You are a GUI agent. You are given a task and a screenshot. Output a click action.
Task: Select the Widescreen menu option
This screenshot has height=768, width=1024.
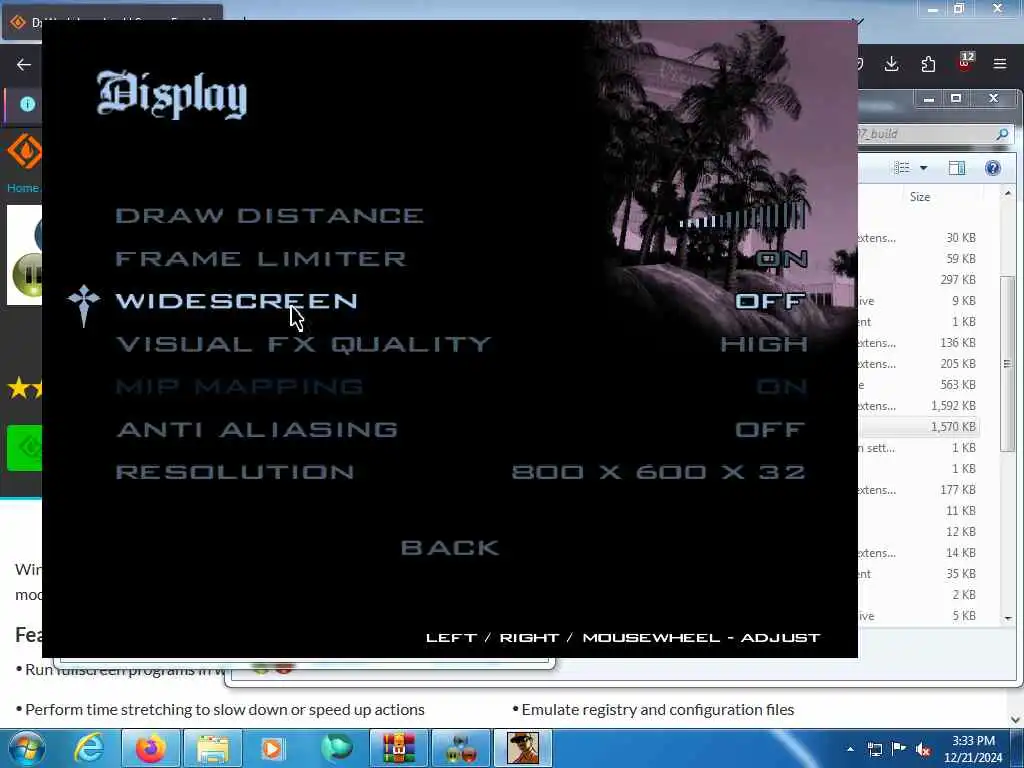(236, 301)
